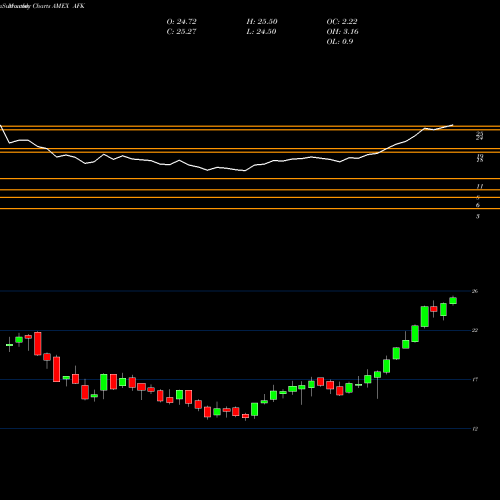This screenshot has width=500, height=500.
Task: Click the 17 price axis label
Action: click(475, 379)
